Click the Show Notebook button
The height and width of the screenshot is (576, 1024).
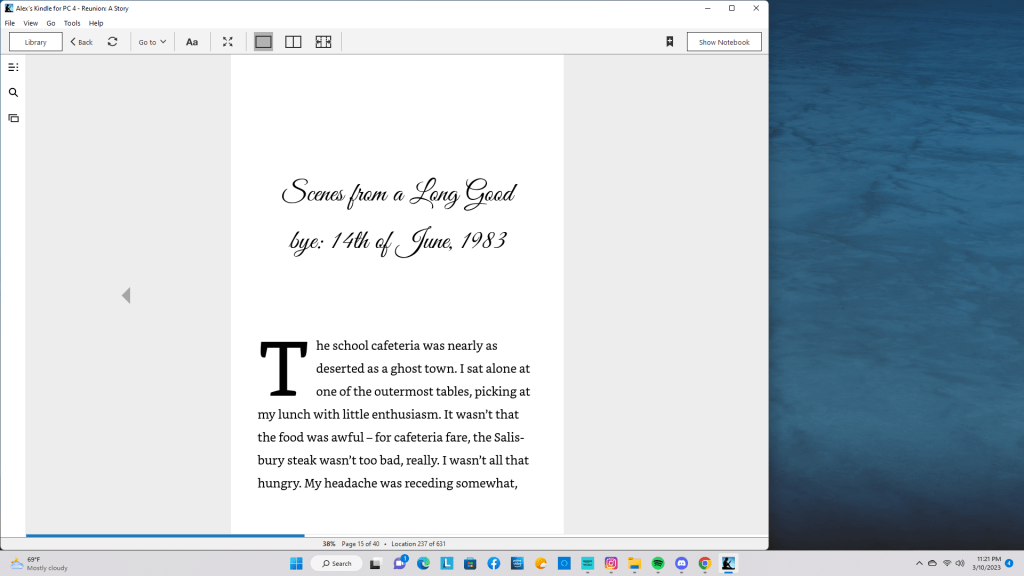click(724, 42)
